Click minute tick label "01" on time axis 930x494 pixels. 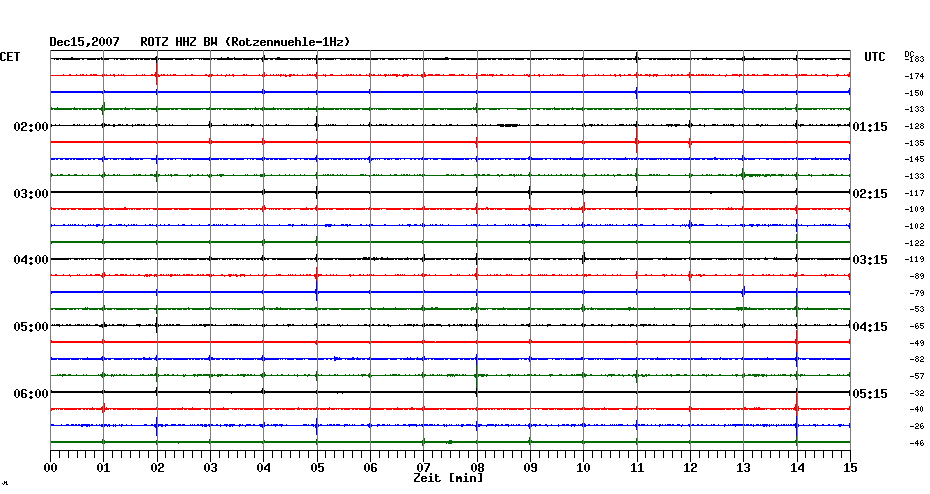coord(104,468)
